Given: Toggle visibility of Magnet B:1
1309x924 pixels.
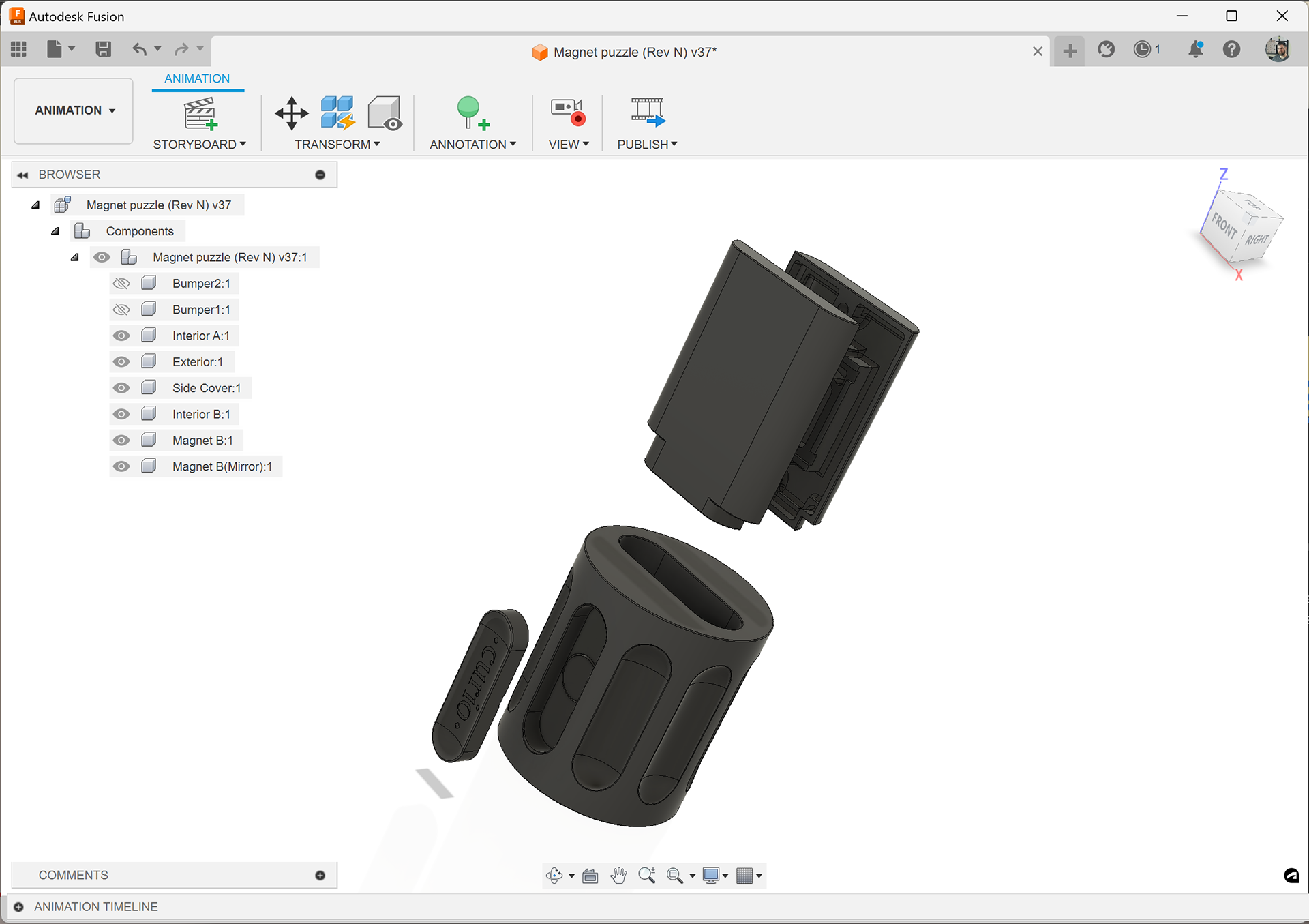Looking at the screenshot, I should pos(121,441).
